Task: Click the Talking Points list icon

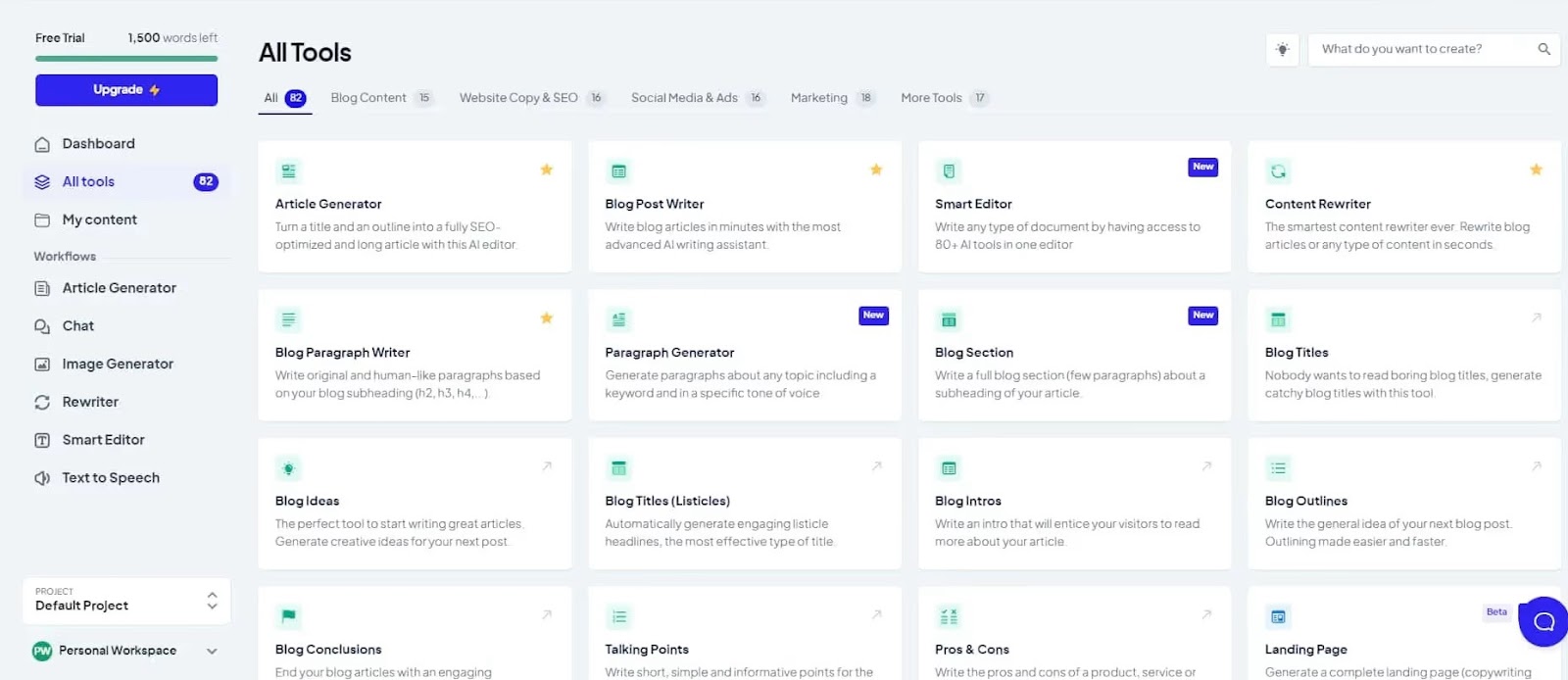Action: point(618,616)
